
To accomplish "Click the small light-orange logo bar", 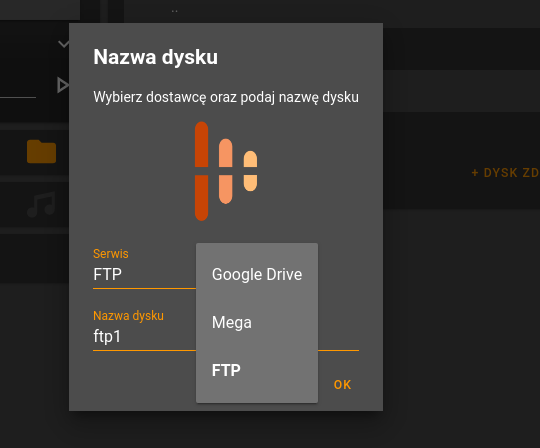I will pyautogui.click(x=250, y=171).
